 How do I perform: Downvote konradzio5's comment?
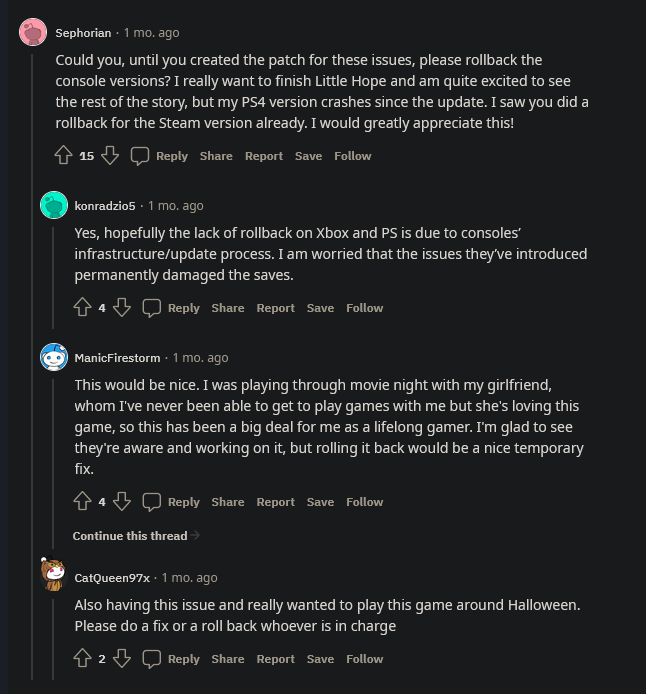coord(122,307)
